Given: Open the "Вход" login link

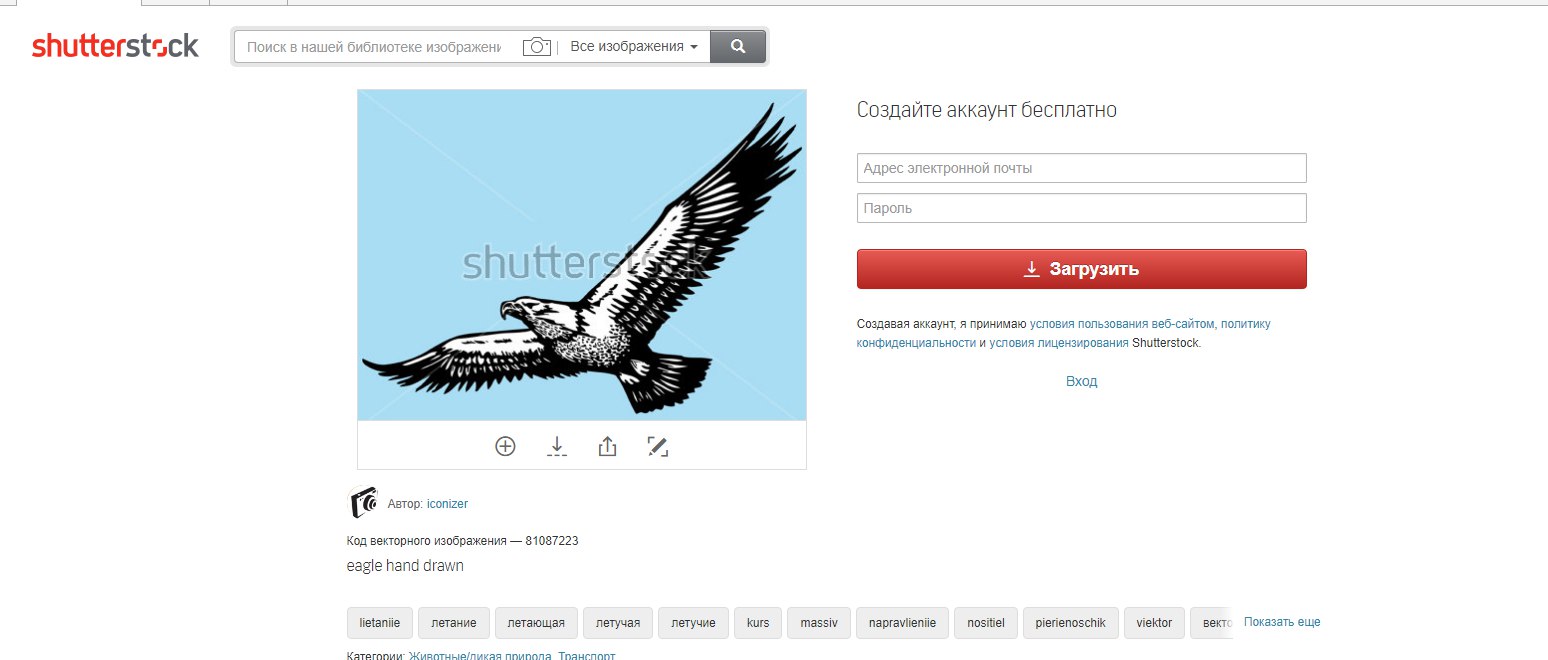Looking at the screenshot, I should [1082, 381].
